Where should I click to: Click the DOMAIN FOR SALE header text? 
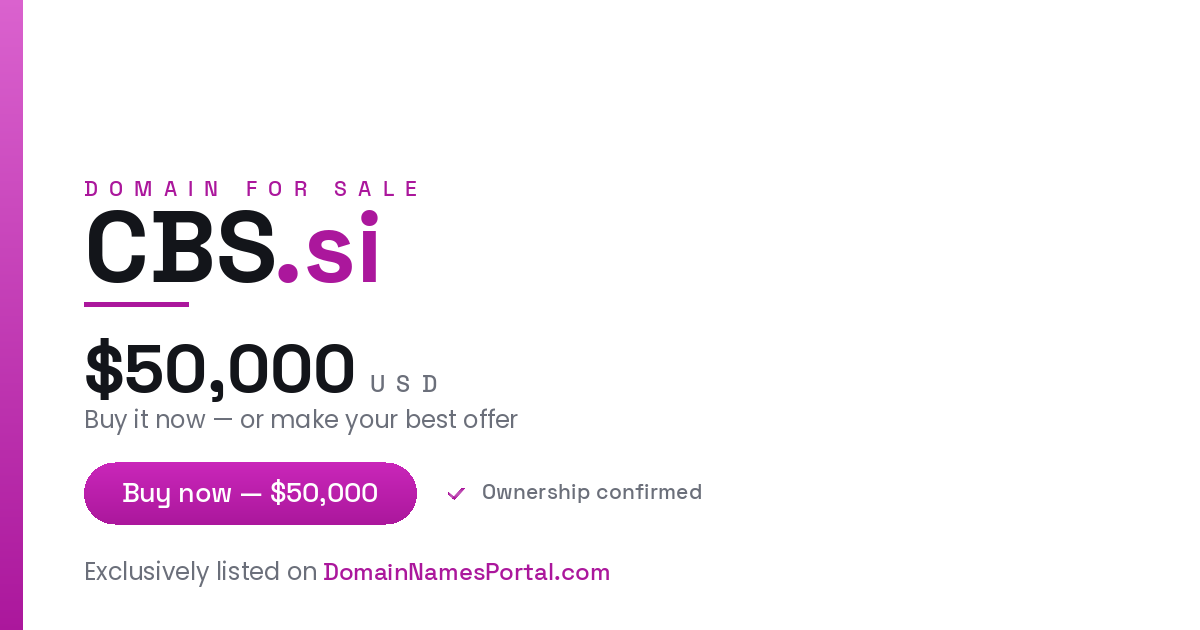tap(253, 189)
